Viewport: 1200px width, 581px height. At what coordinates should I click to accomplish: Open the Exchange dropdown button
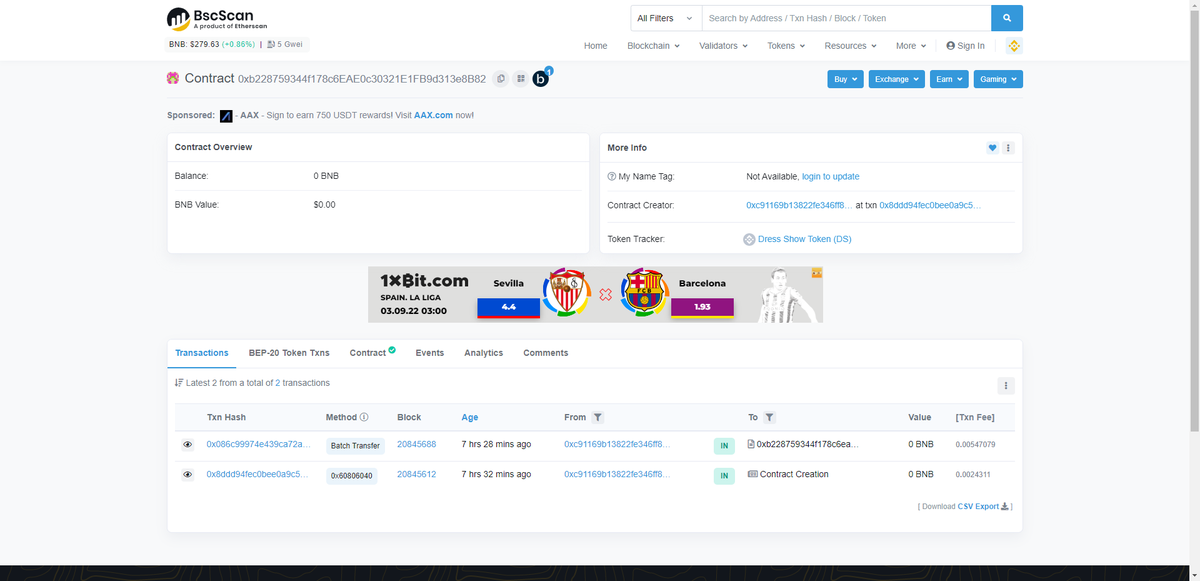[x=896, y=79]
